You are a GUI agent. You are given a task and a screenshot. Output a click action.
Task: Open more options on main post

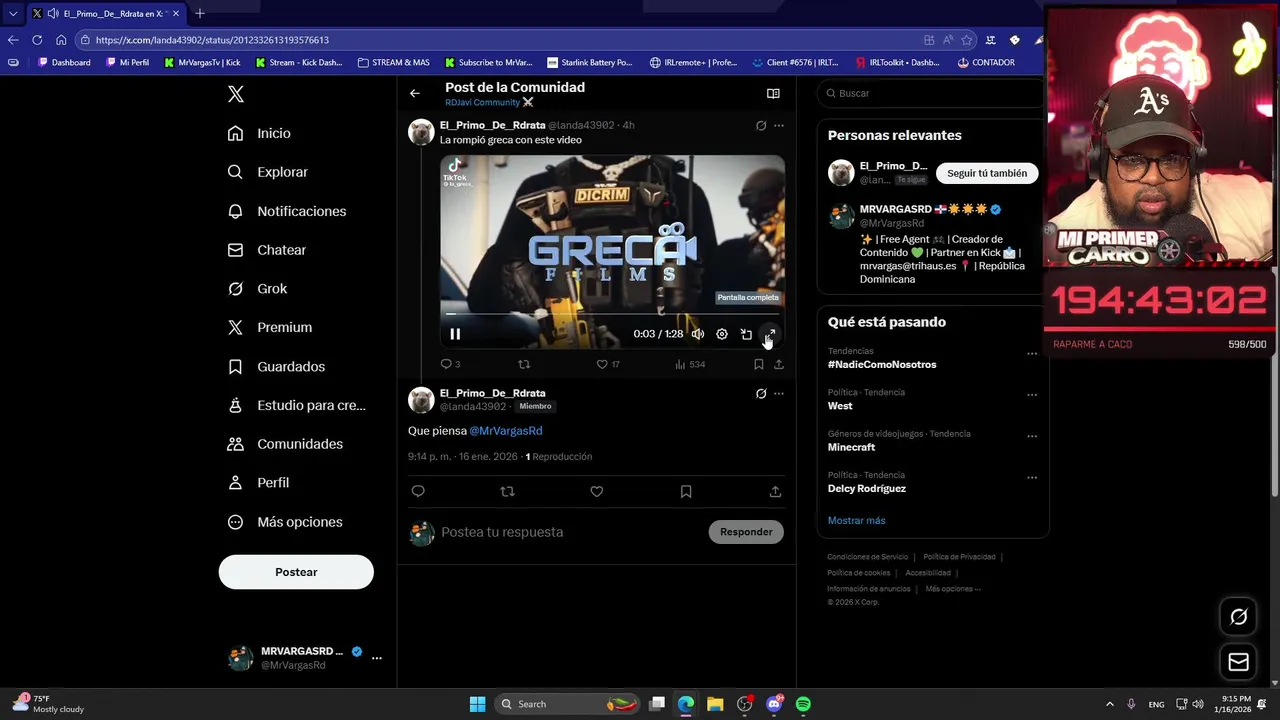(x=779, y=394)
